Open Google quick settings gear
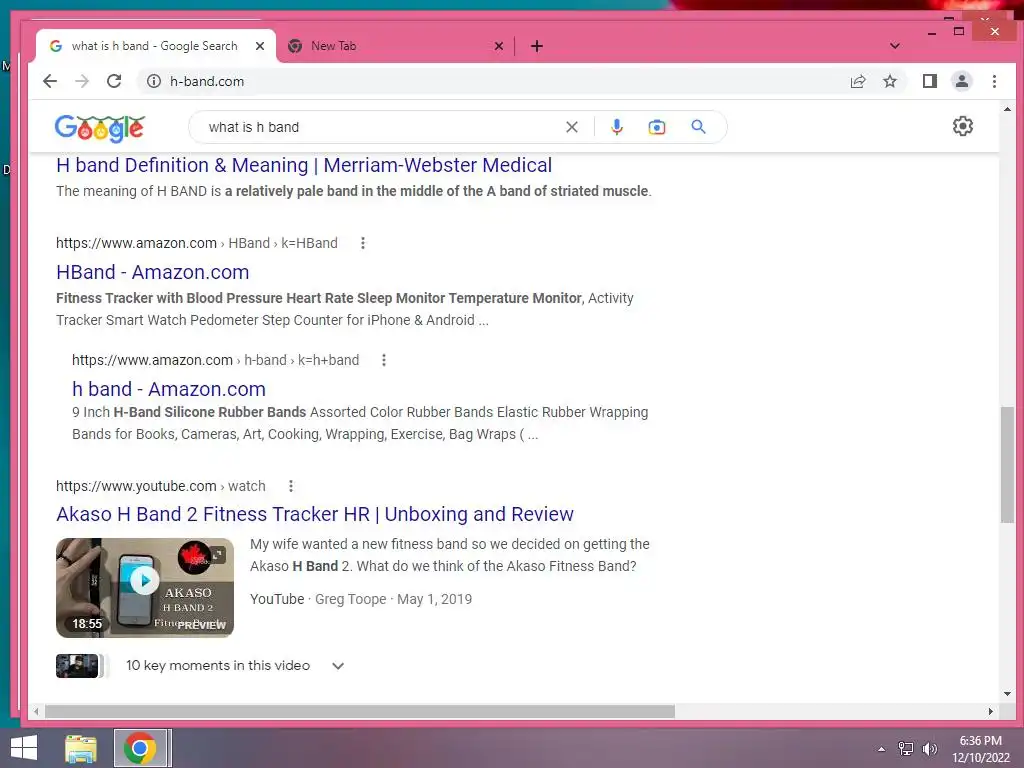Screen dimensions: 1024x768 [963, 126]
